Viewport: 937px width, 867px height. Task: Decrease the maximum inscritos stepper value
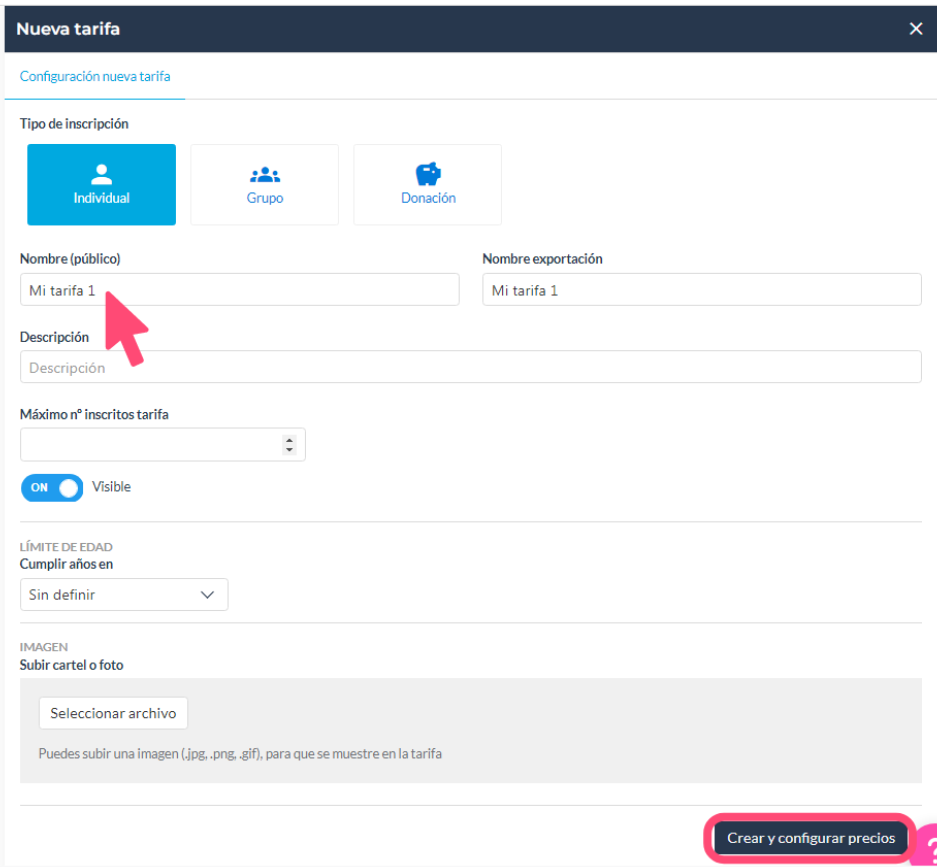pos(289,449)
